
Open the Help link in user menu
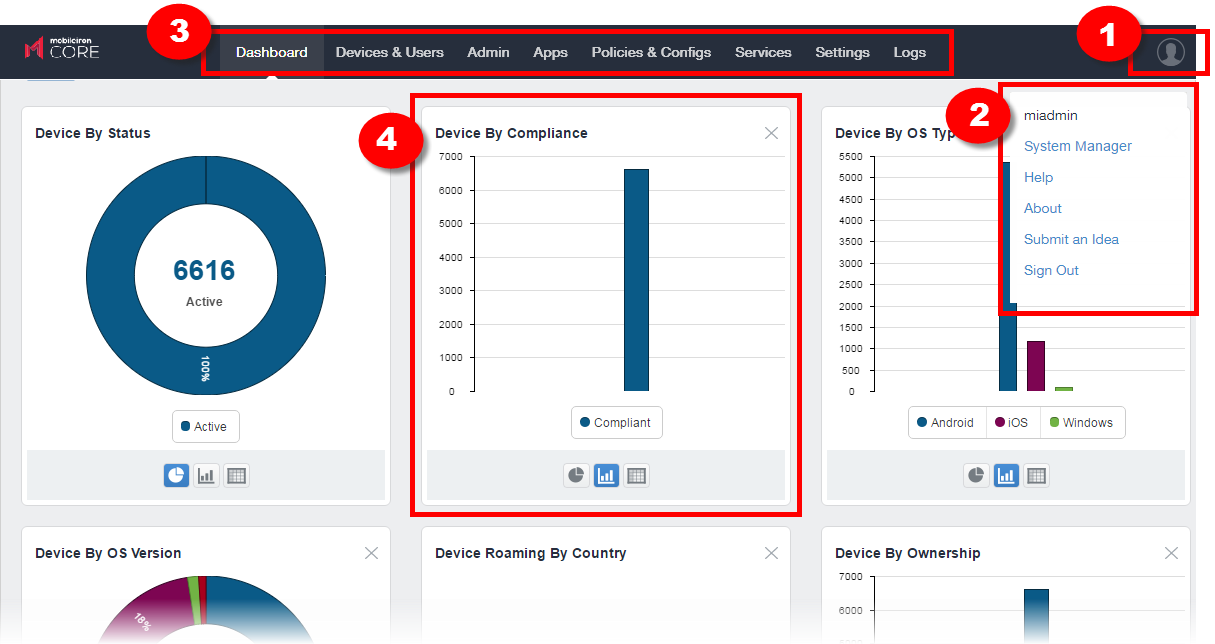click(x=1038, y=177)
